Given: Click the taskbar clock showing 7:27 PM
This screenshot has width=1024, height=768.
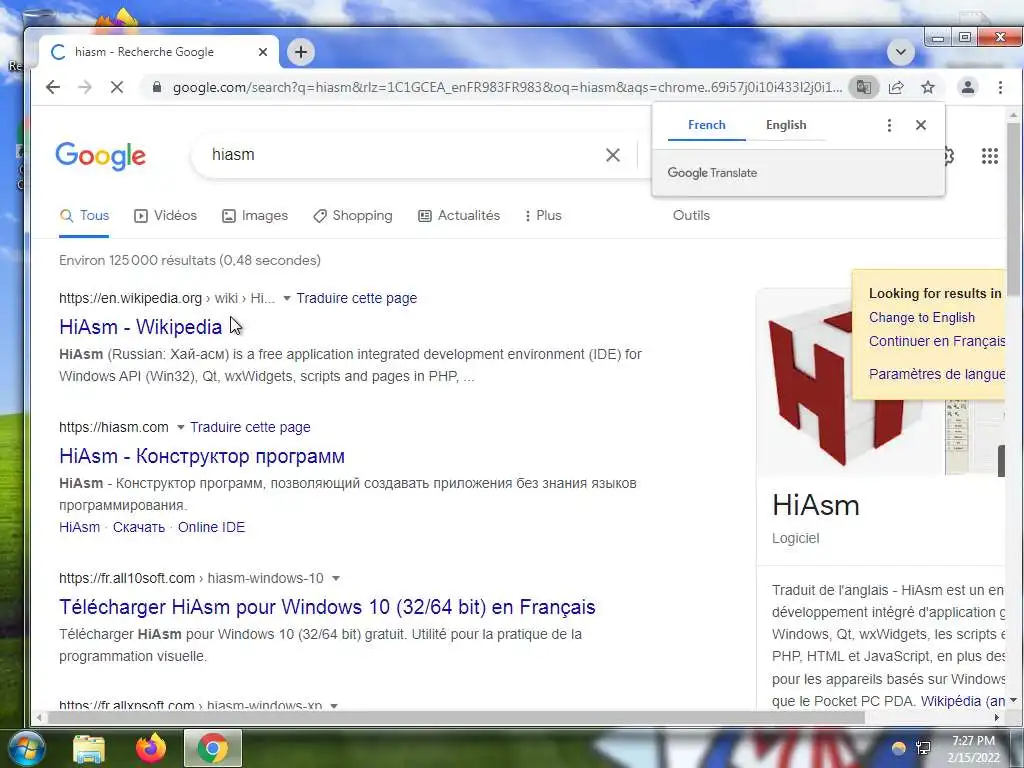Looking at the screenshot, I should pyautogui.click(x=974, y=749).
